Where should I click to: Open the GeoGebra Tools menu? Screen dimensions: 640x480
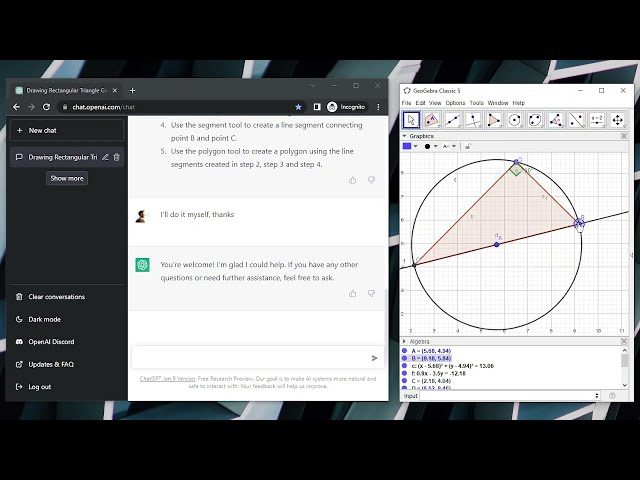click(476, 103)
